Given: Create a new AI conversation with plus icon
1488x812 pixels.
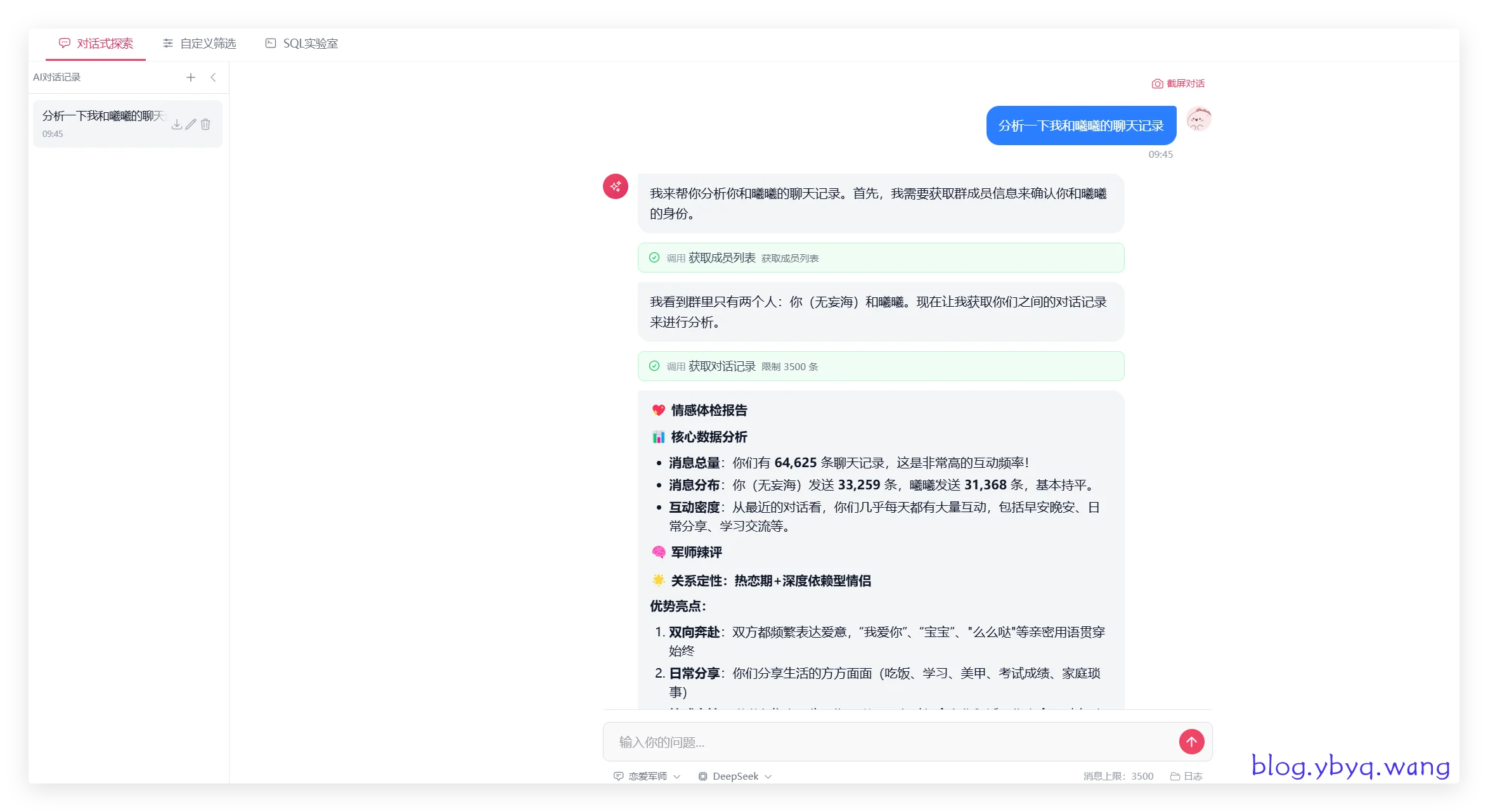Looking at the screenshot, I should (191, 77).
